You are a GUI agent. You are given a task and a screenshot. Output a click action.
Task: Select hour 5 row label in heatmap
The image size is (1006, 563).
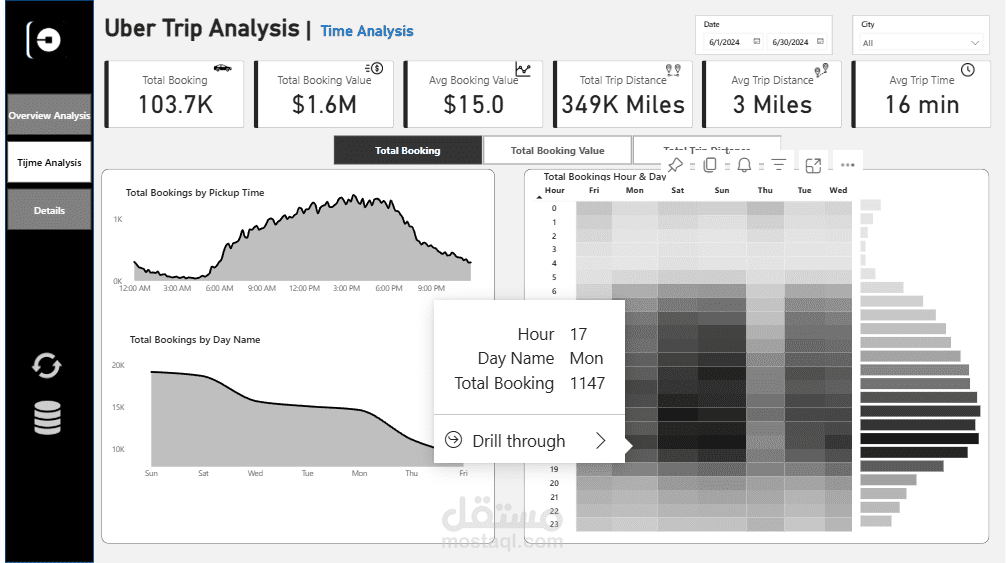pos(554,278)
